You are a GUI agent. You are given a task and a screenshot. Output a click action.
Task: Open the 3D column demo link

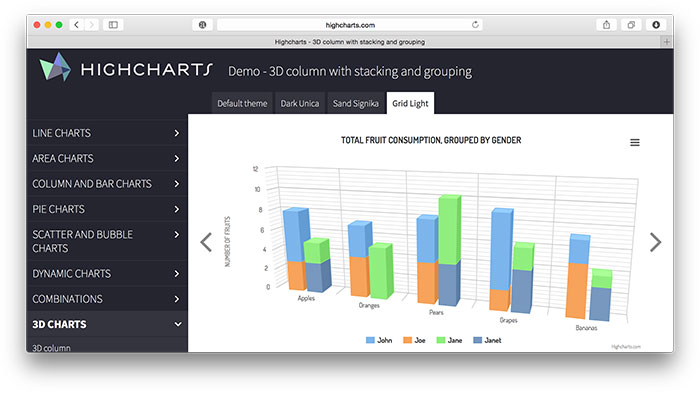(51, 348)
